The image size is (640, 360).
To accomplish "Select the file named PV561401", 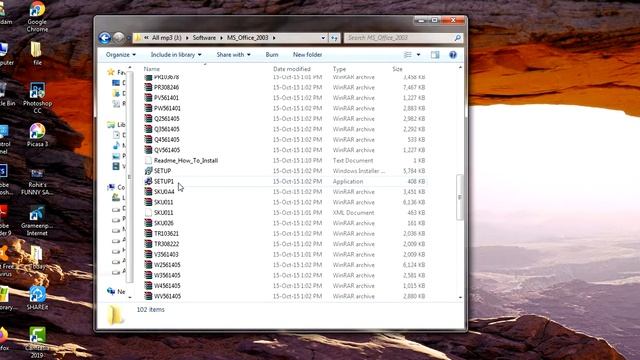I will pyautogui.click(x=166, y=98).
